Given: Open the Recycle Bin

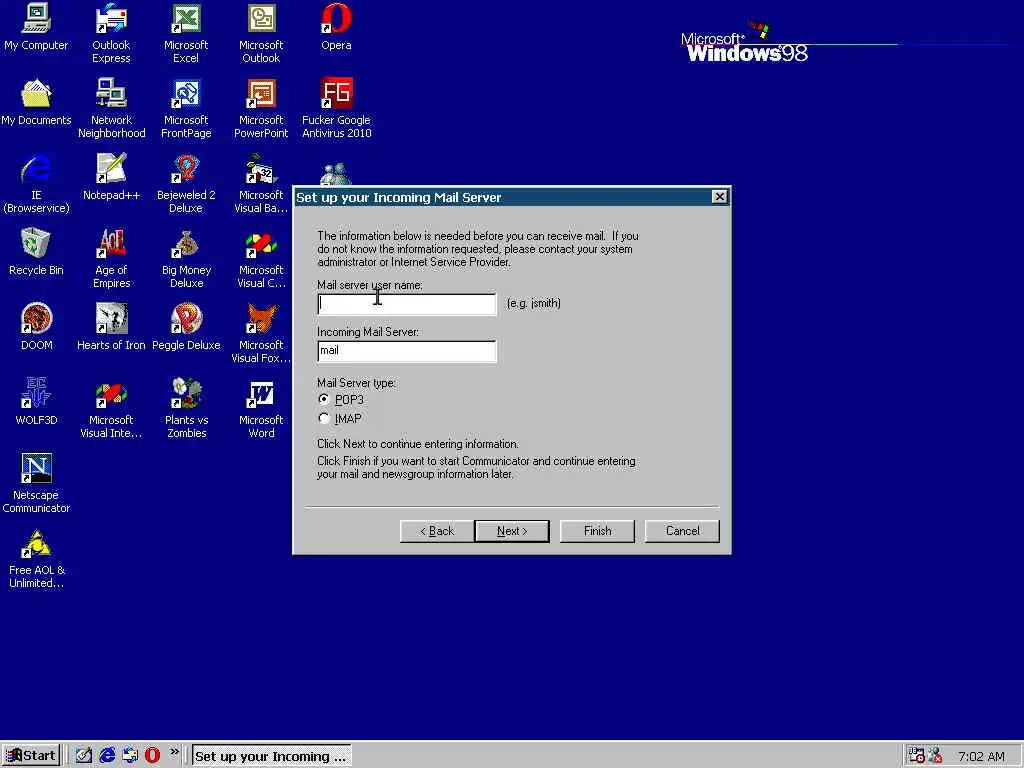Looking at the screenshot, I should 36,253.
